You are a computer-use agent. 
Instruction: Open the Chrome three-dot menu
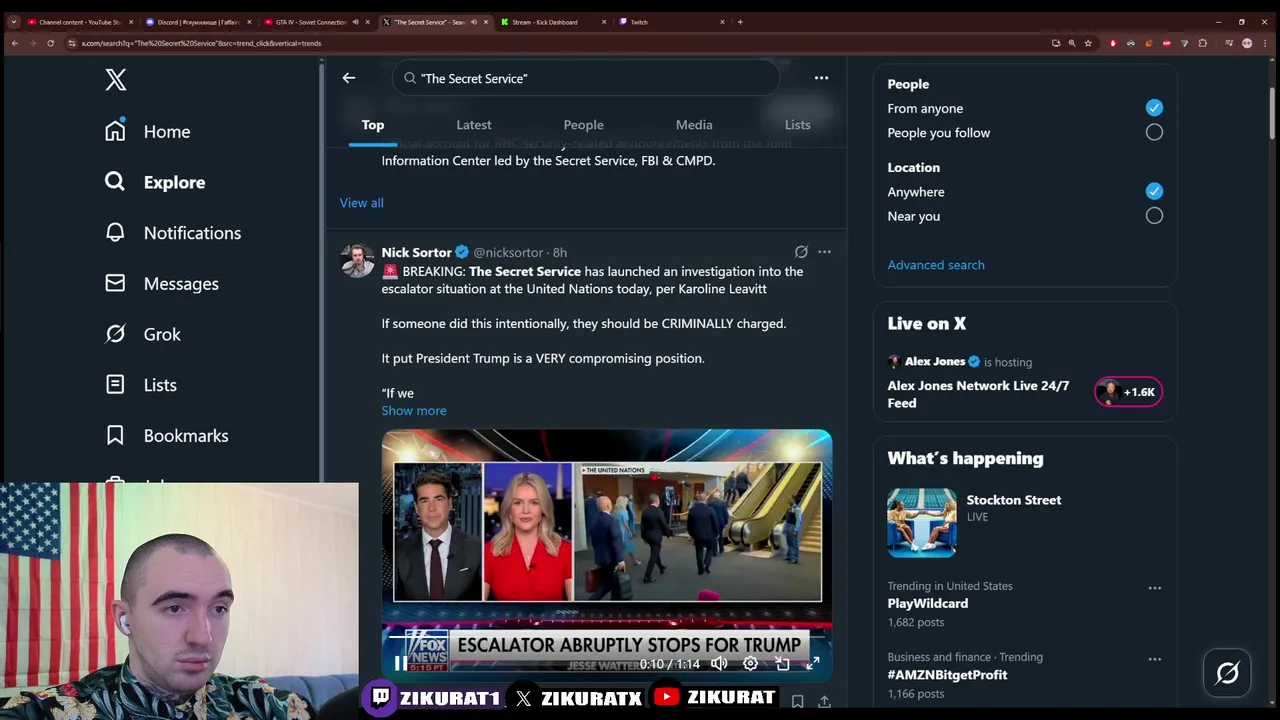1266,43
